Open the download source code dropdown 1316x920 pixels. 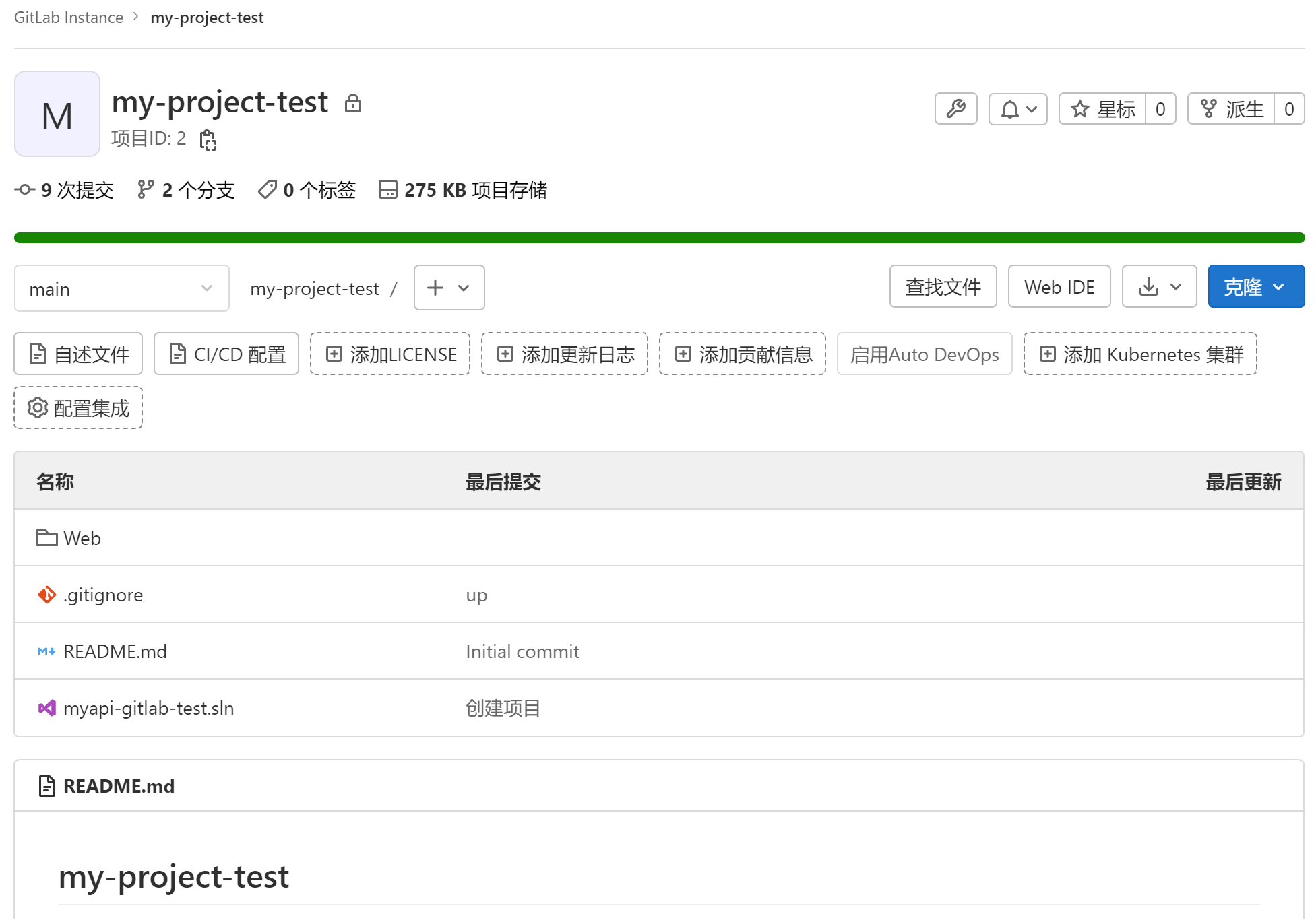pyautogui.click(x=1158, y=287)
